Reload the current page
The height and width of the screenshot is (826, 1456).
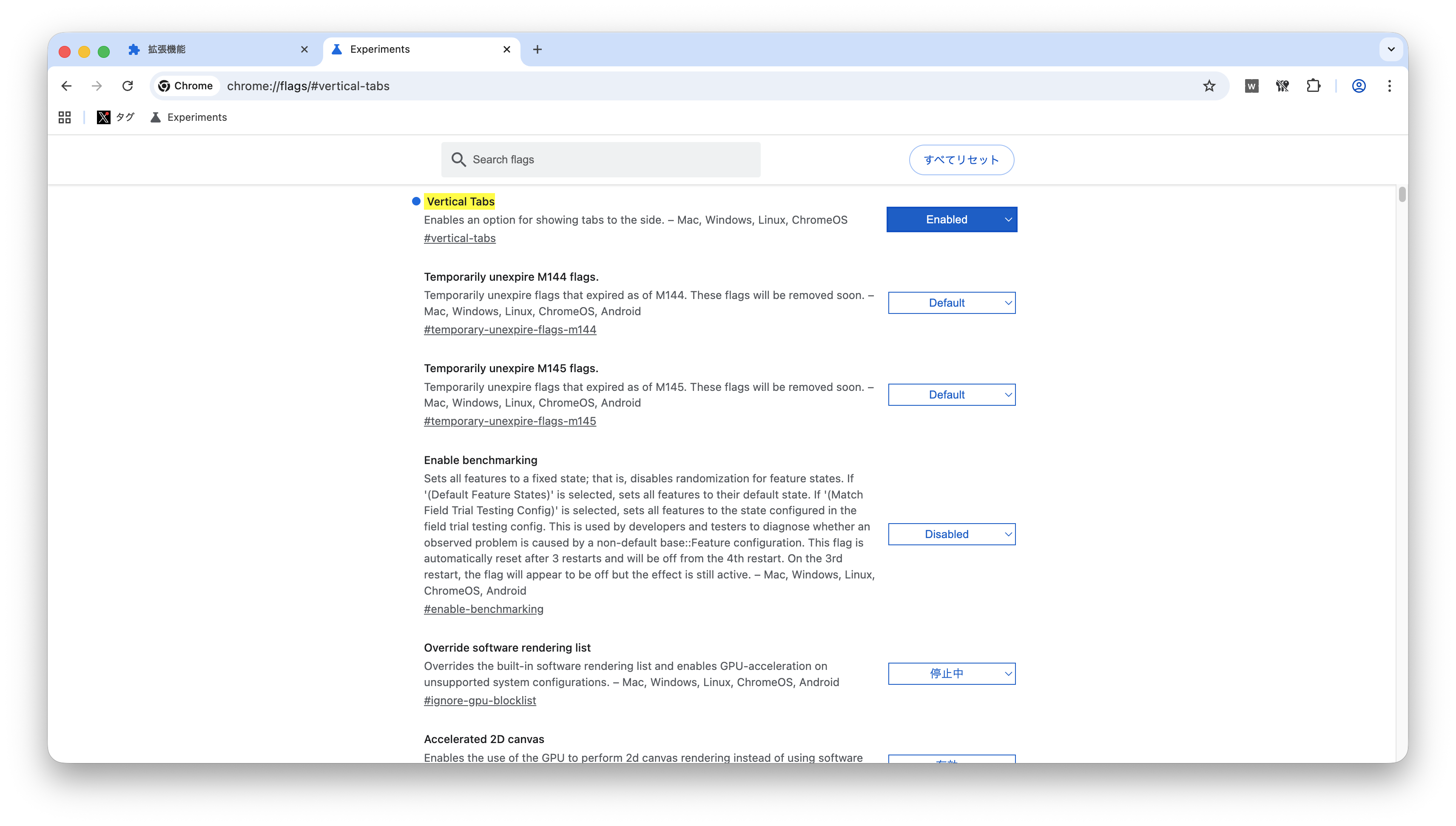point(128,85)
